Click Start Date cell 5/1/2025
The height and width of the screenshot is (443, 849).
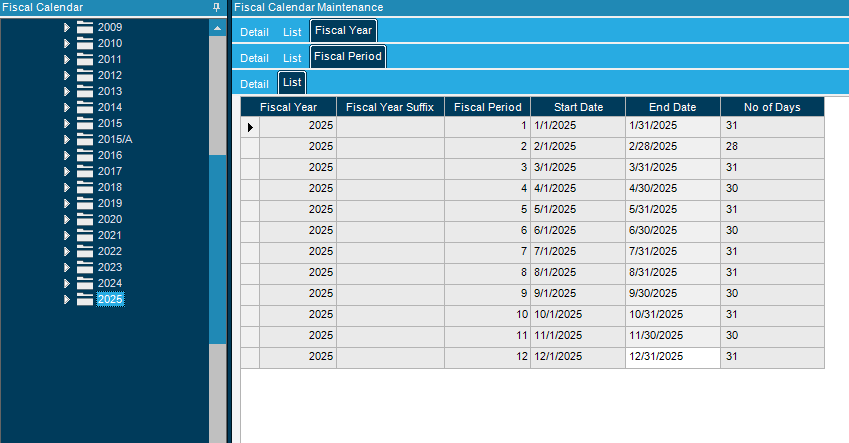pyautogui.click(x=578, y=211)
